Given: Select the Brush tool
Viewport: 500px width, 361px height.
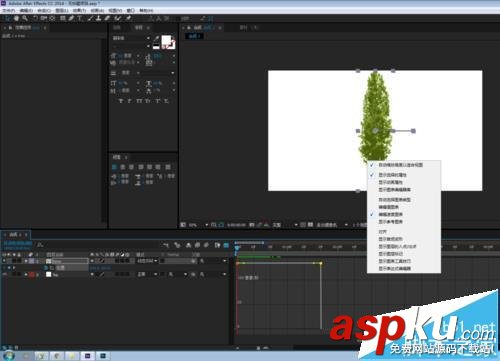Looking at the screenshot, I should 91,18.
